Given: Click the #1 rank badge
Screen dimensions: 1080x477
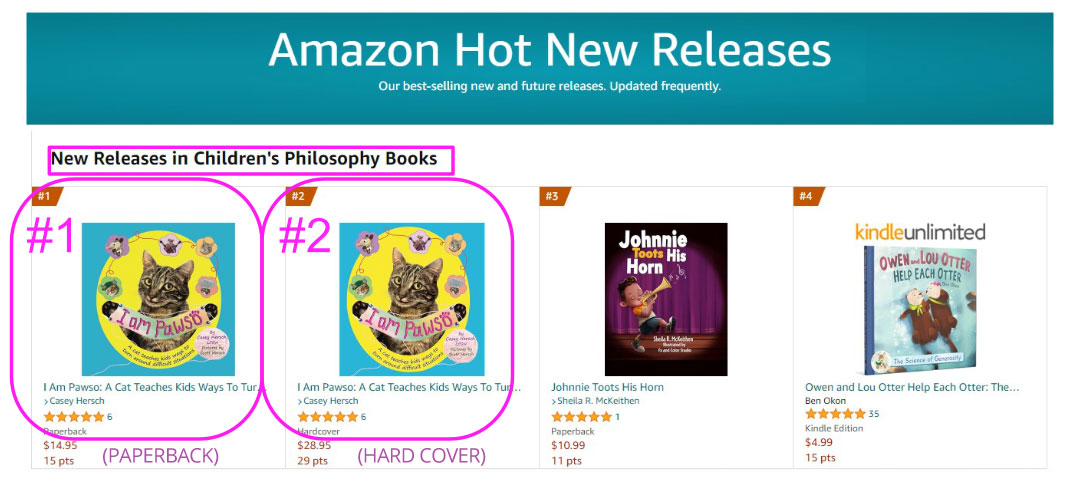Looking at the screenshot, I should click(x=45, y=196).
